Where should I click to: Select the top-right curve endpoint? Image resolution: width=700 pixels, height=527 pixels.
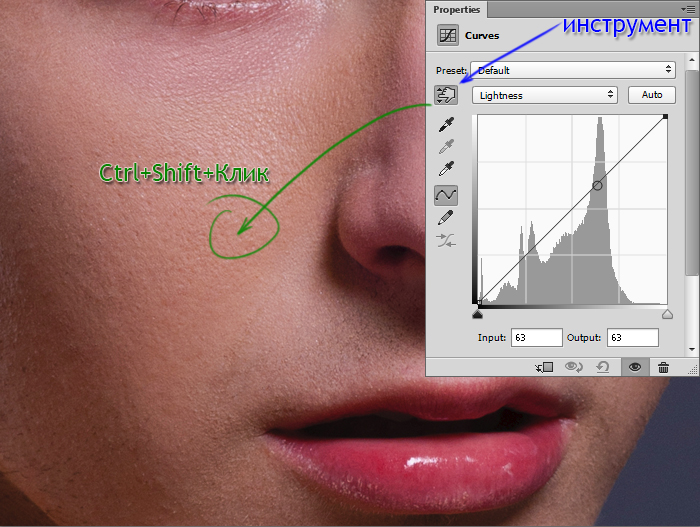(x=665, y=117)
